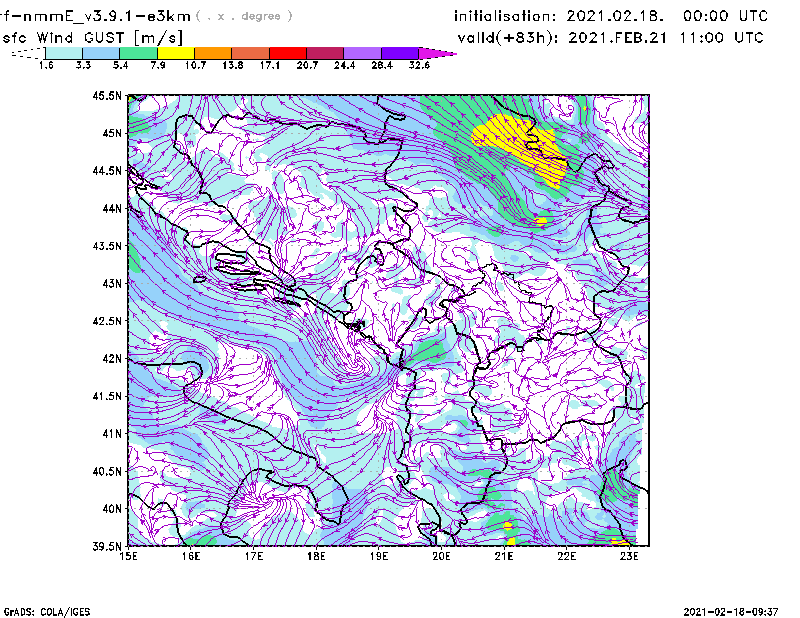Click the 22E longitude label
Image resolution: width=800 pixels, height=618 pixels.
(567, 556)
